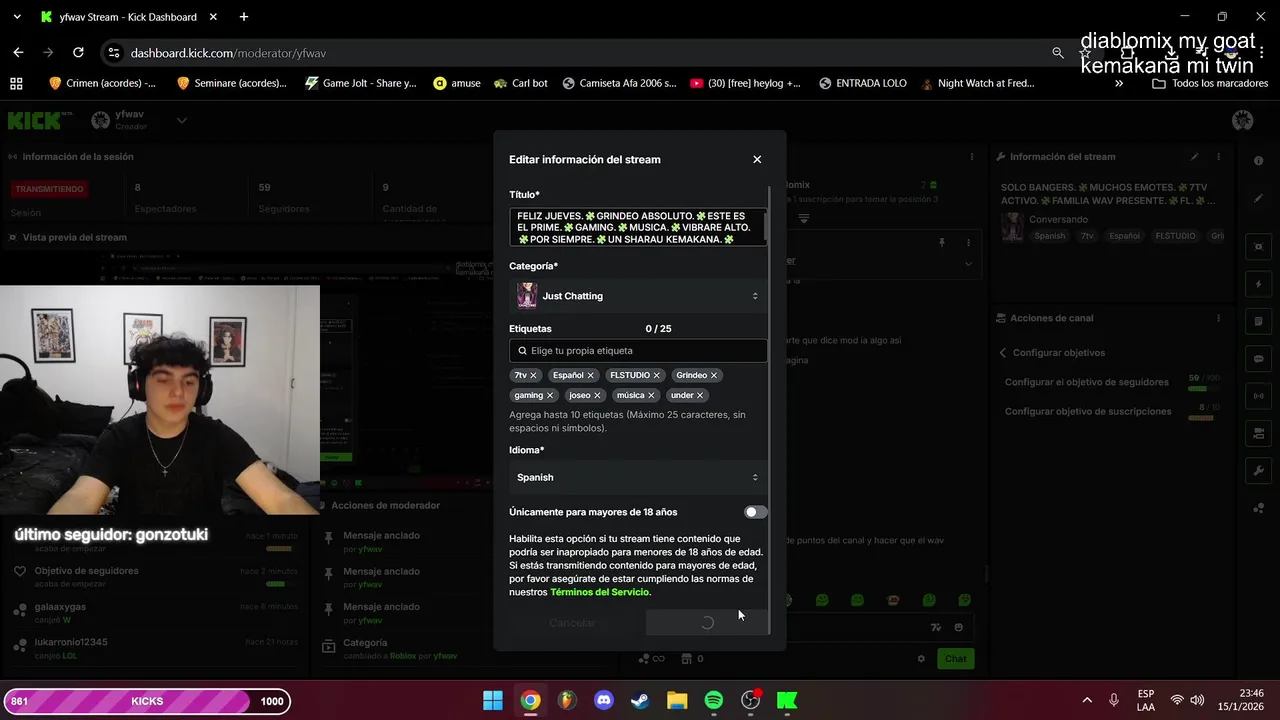The width and height of the screenshot is (1280, 720).
Task: Select Configurar el objetivo de seguidores
Action: click(x=1086, y=382)
